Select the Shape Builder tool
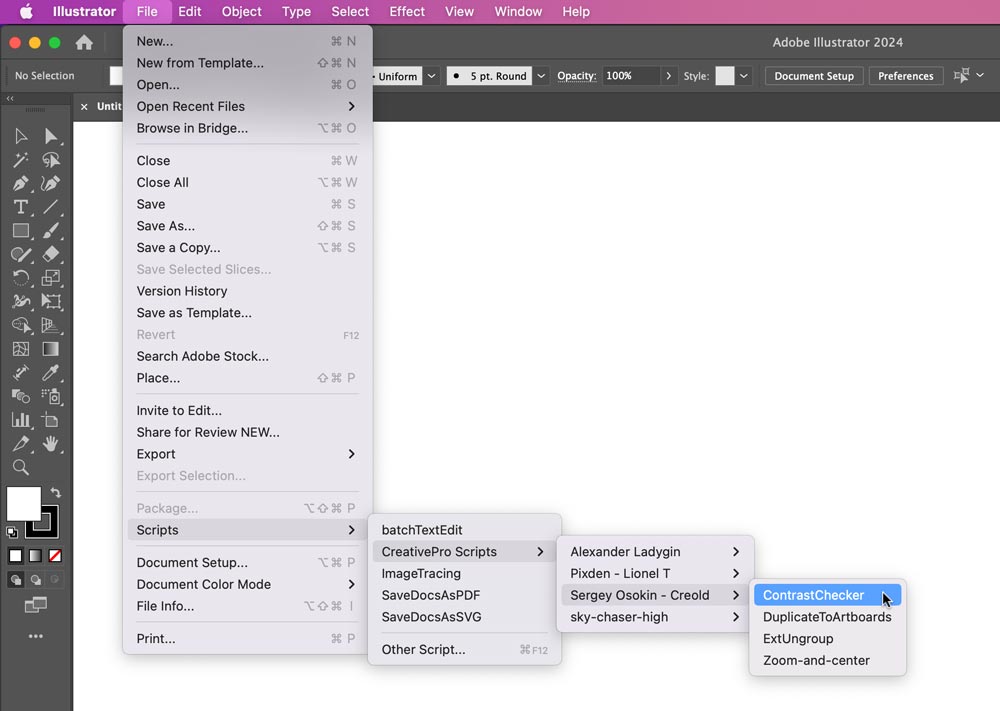1000x711 pixels. [20, 325]
